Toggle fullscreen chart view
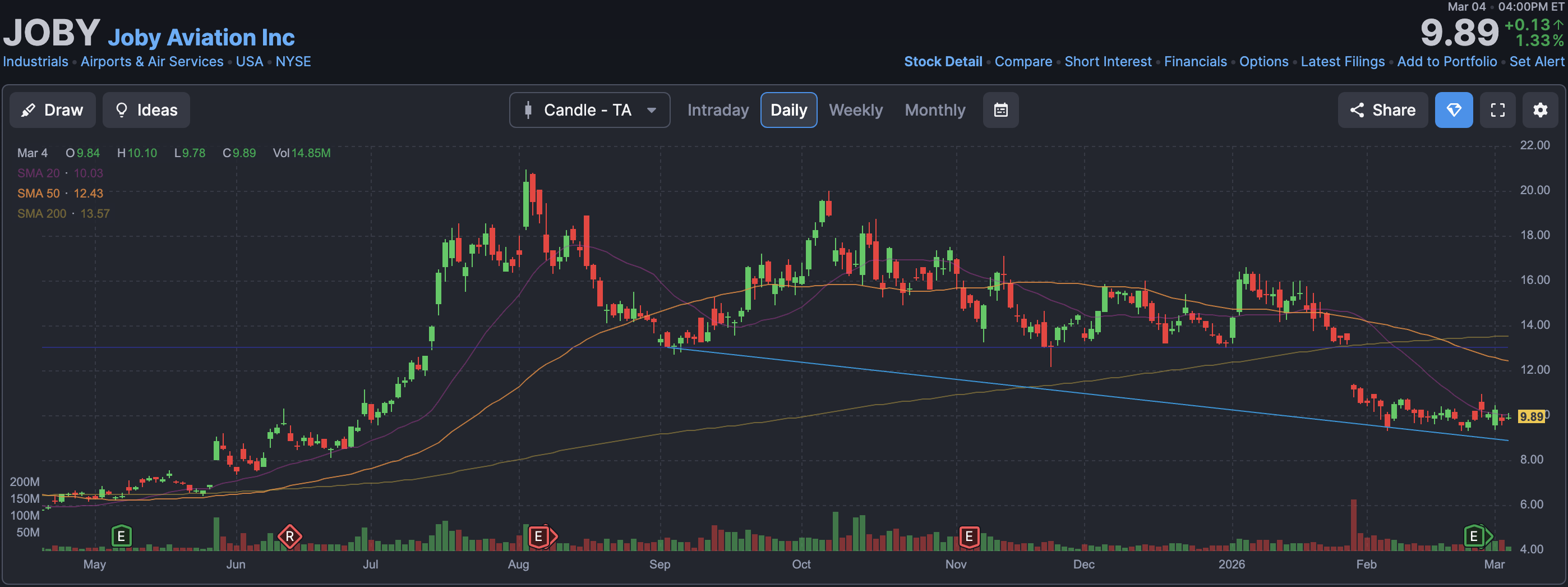Viewport: 1568px width, 587px height. (1497, 110)
